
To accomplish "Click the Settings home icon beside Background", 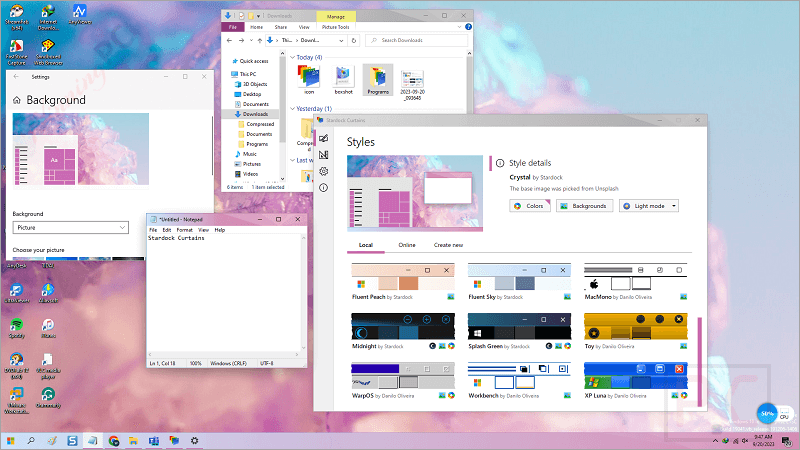I will (x=17, y=101).
